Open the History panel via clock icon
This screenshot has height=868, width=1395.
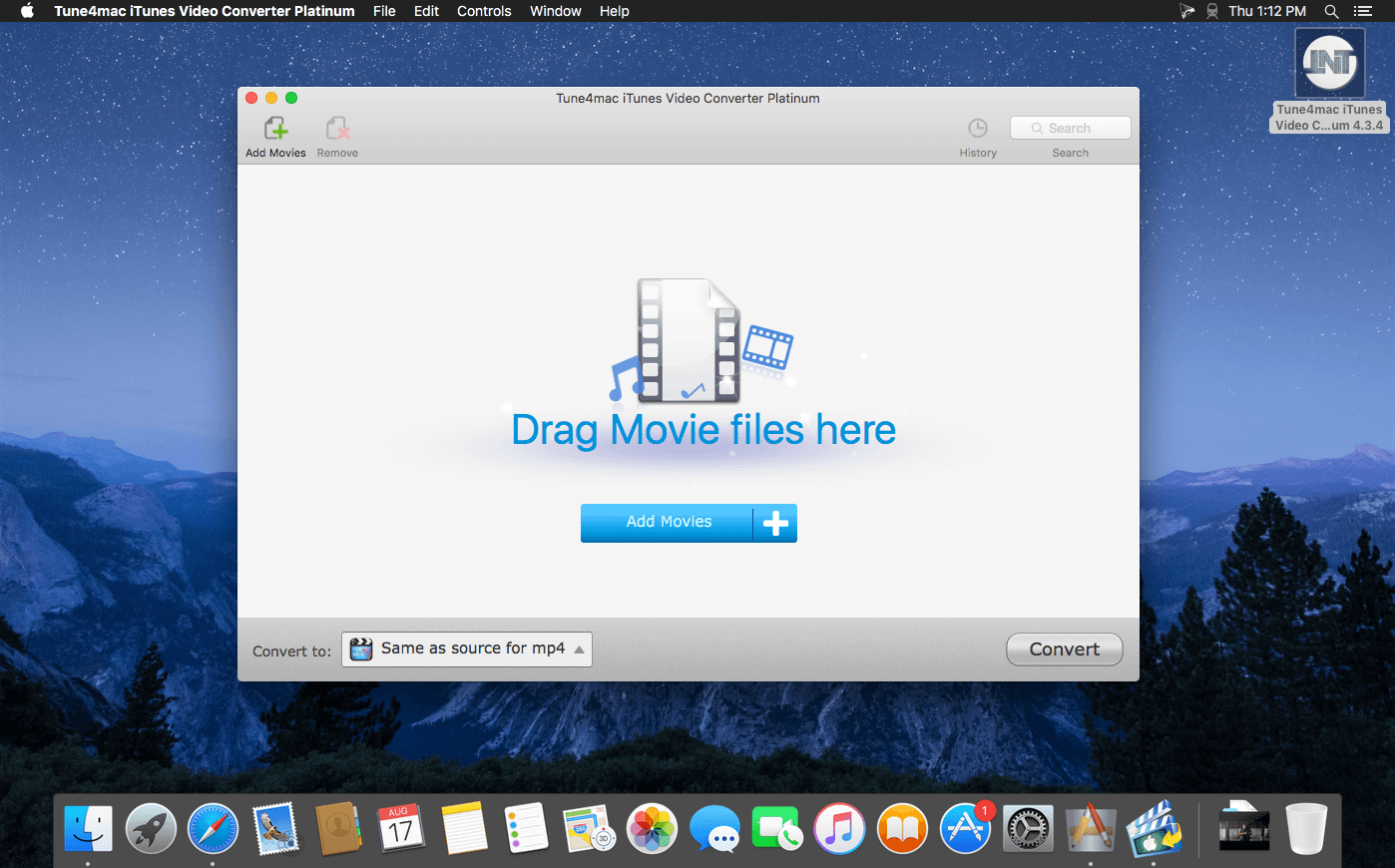[x=978, y=128]
